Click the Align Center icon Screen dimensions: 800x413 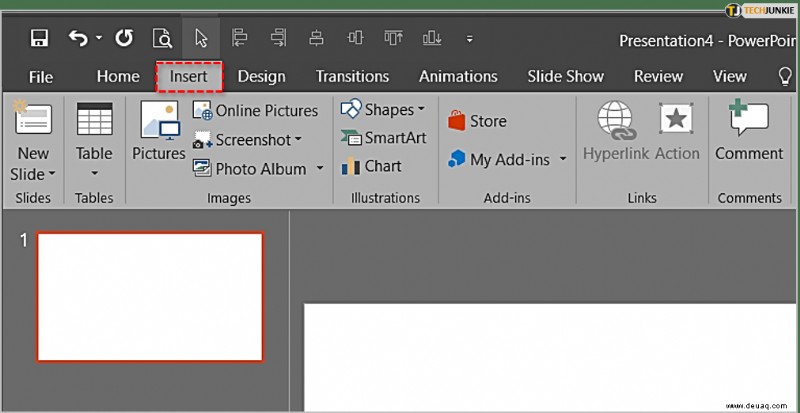point(317,38)
